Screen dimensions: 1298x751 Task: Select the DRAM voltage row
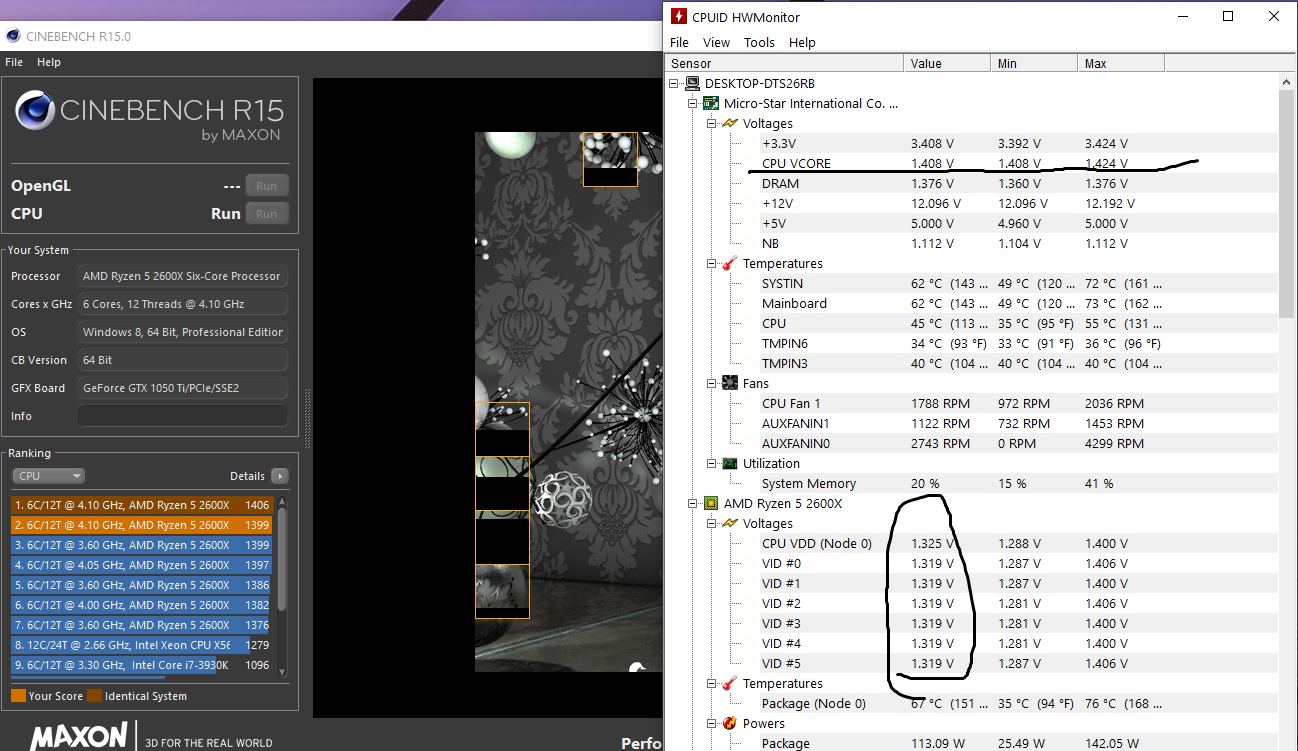[x=972, y=183]
